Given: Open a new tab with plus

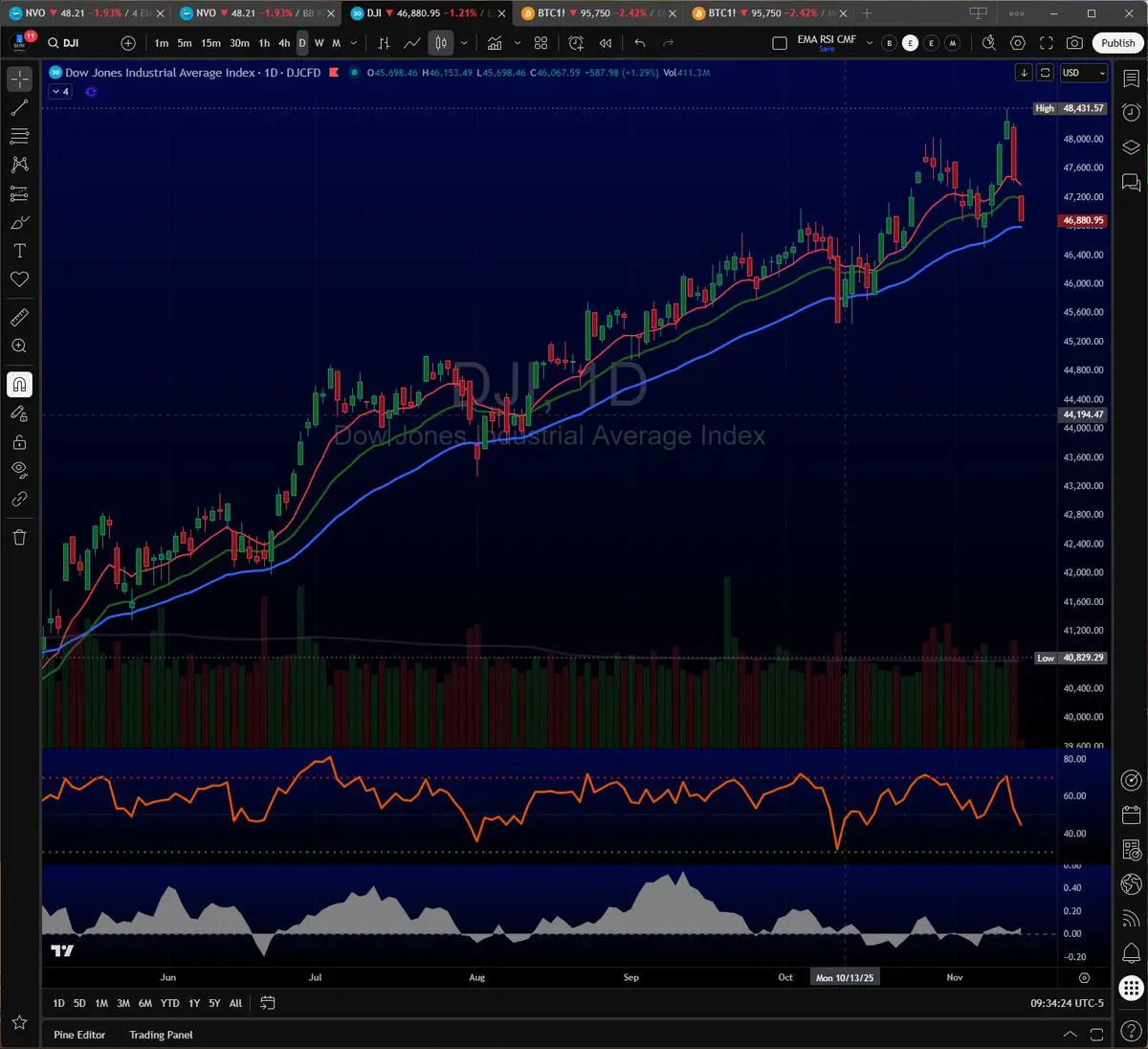Looking at the screenshot, I should click(x=867, y=13).
